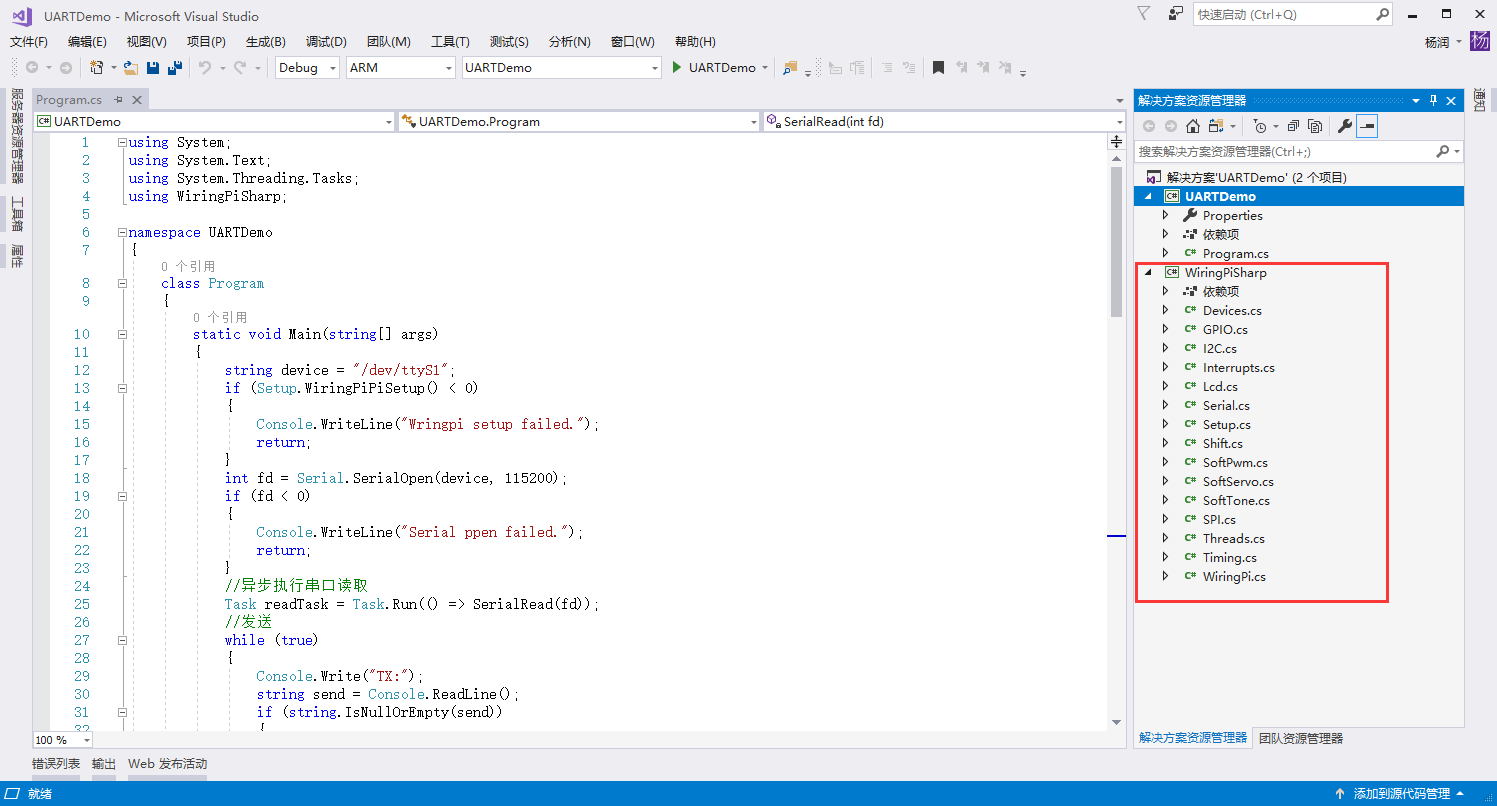Image resolution: width=1497 pixels, height=806 pixels.
Task: Toggle auto-hide pin on Solution Explorer panel
Action: [x=1433, y=100]
